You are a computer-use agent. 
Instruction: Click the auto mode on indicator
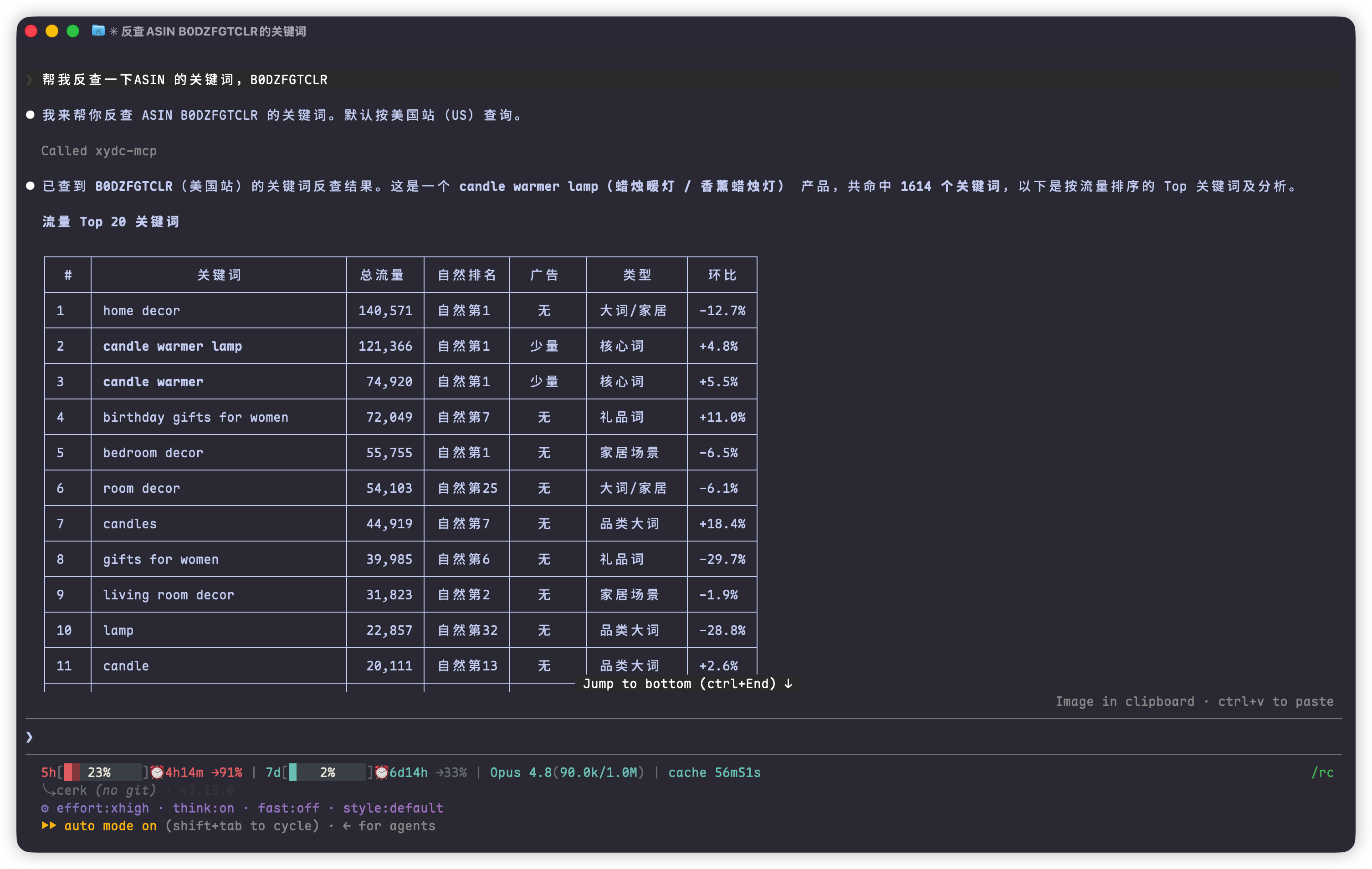click(110, 826)
